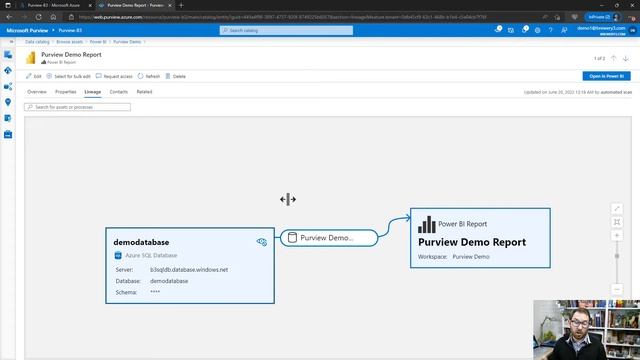Open the third sidebar icon (data estate insights)
The image size is (640, 360).
[8, 87]
